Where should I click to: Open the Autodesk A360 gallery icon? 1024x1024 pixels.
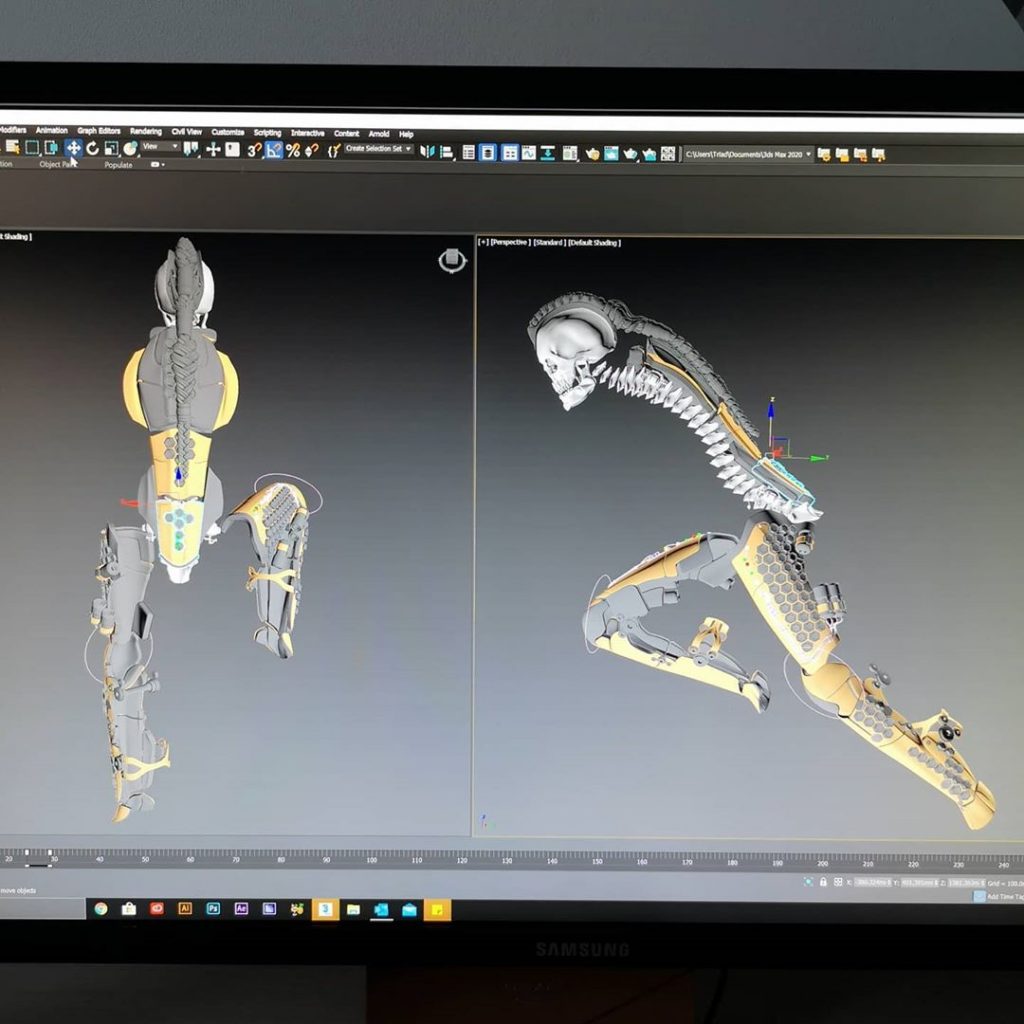[668, 154]
